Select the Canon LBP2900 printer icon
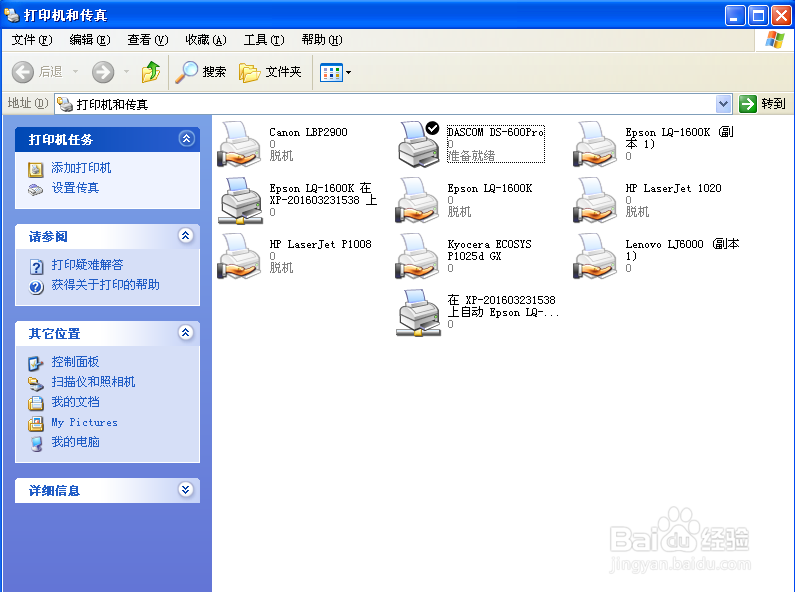795x592 pixels. click(x=239, y=144)
